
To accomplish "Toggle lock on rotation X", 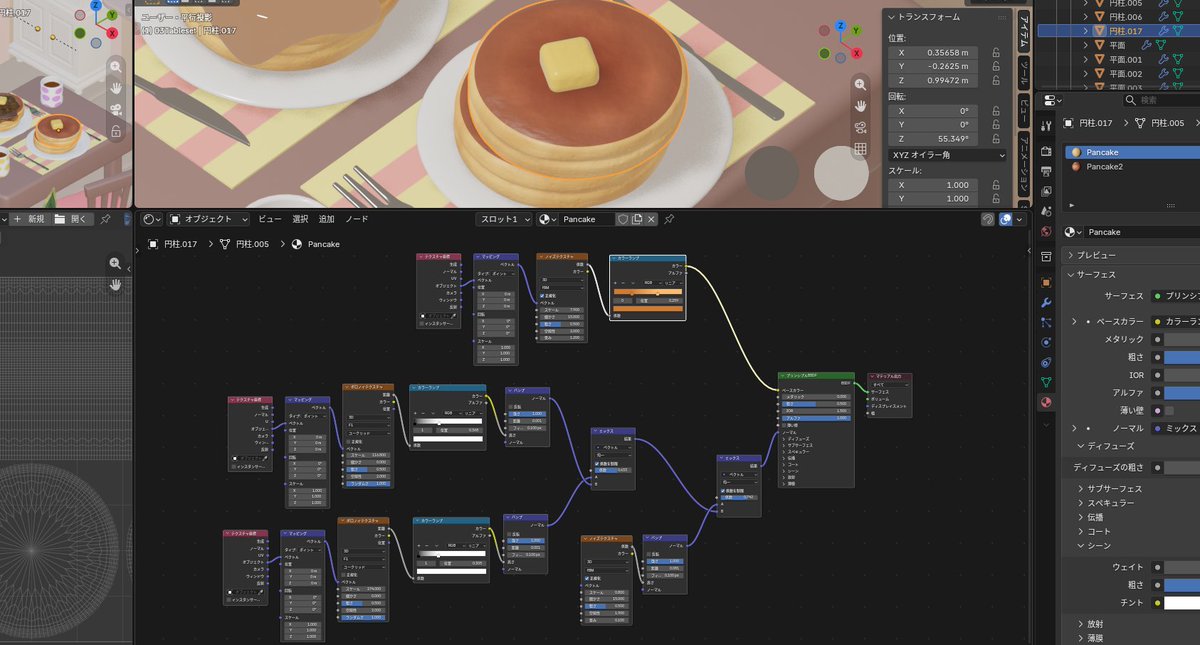I will 996,110.
